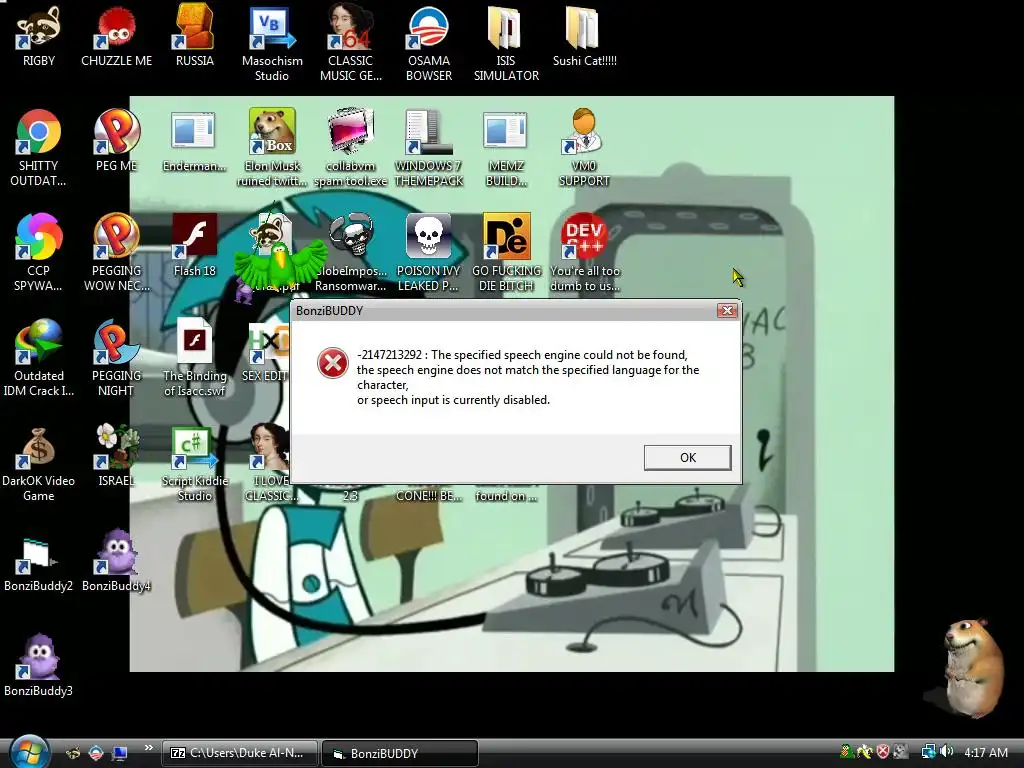Click the Show Desktop quick launch icon
1024x768 pixels.
[x=120, y=753]
